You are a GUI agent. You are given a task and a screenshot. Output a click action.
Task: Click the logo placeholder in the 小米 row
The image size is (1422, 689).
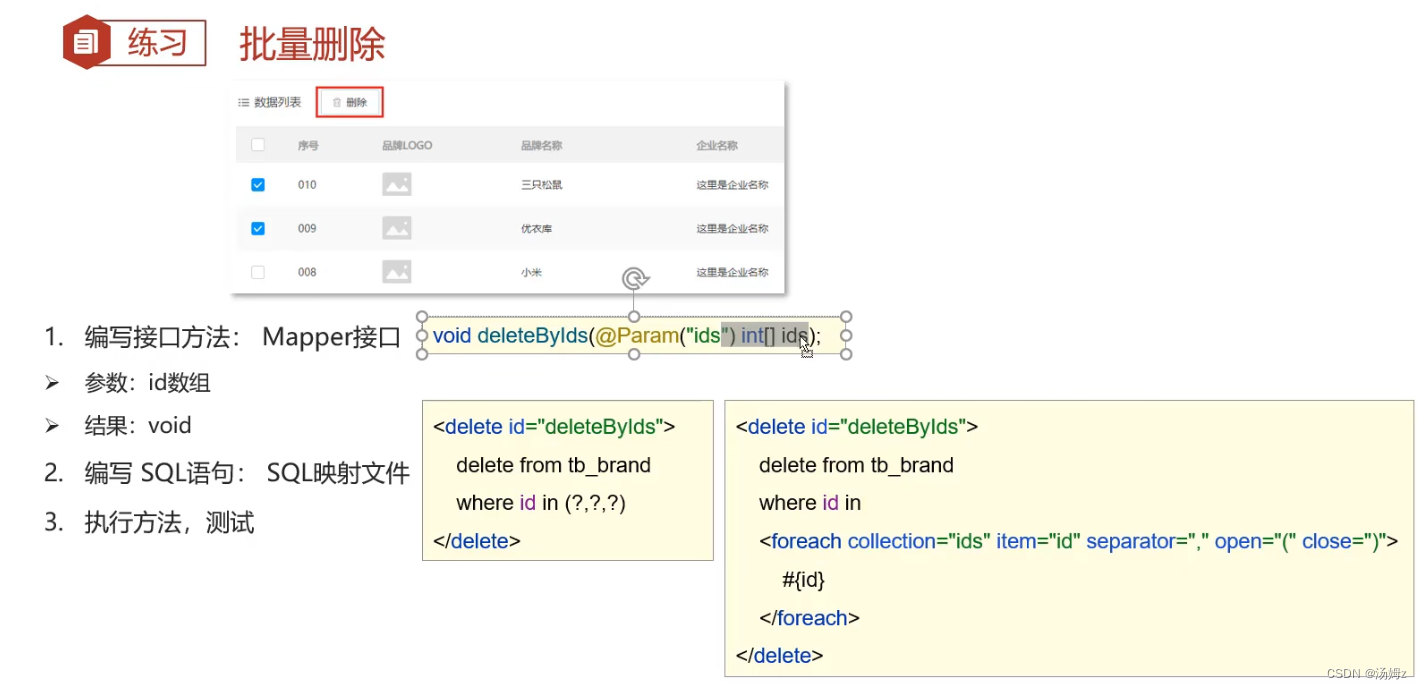tap(396, 271)
